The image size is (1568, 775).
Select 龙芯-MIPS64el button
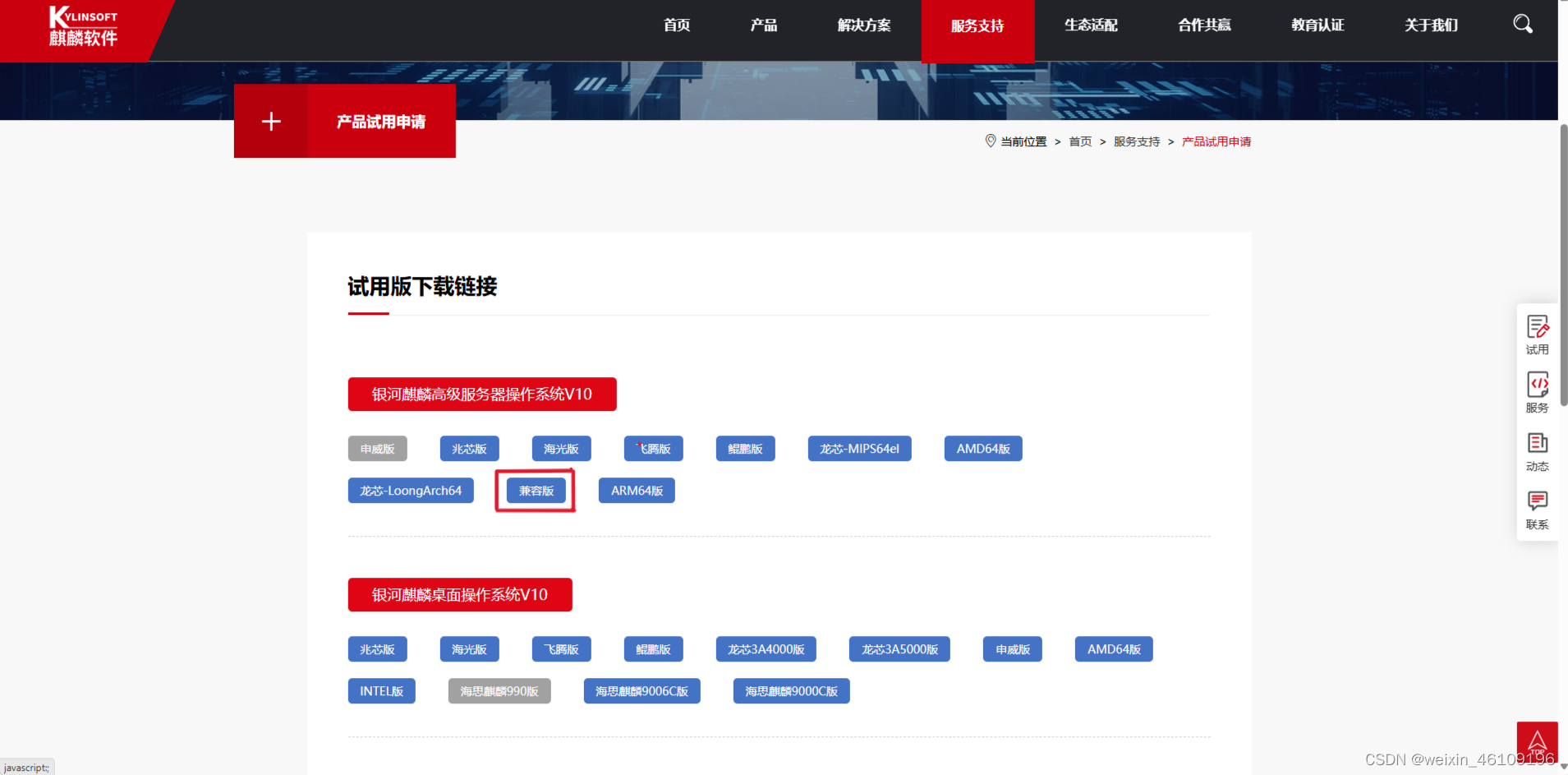(x=860, y=449)
